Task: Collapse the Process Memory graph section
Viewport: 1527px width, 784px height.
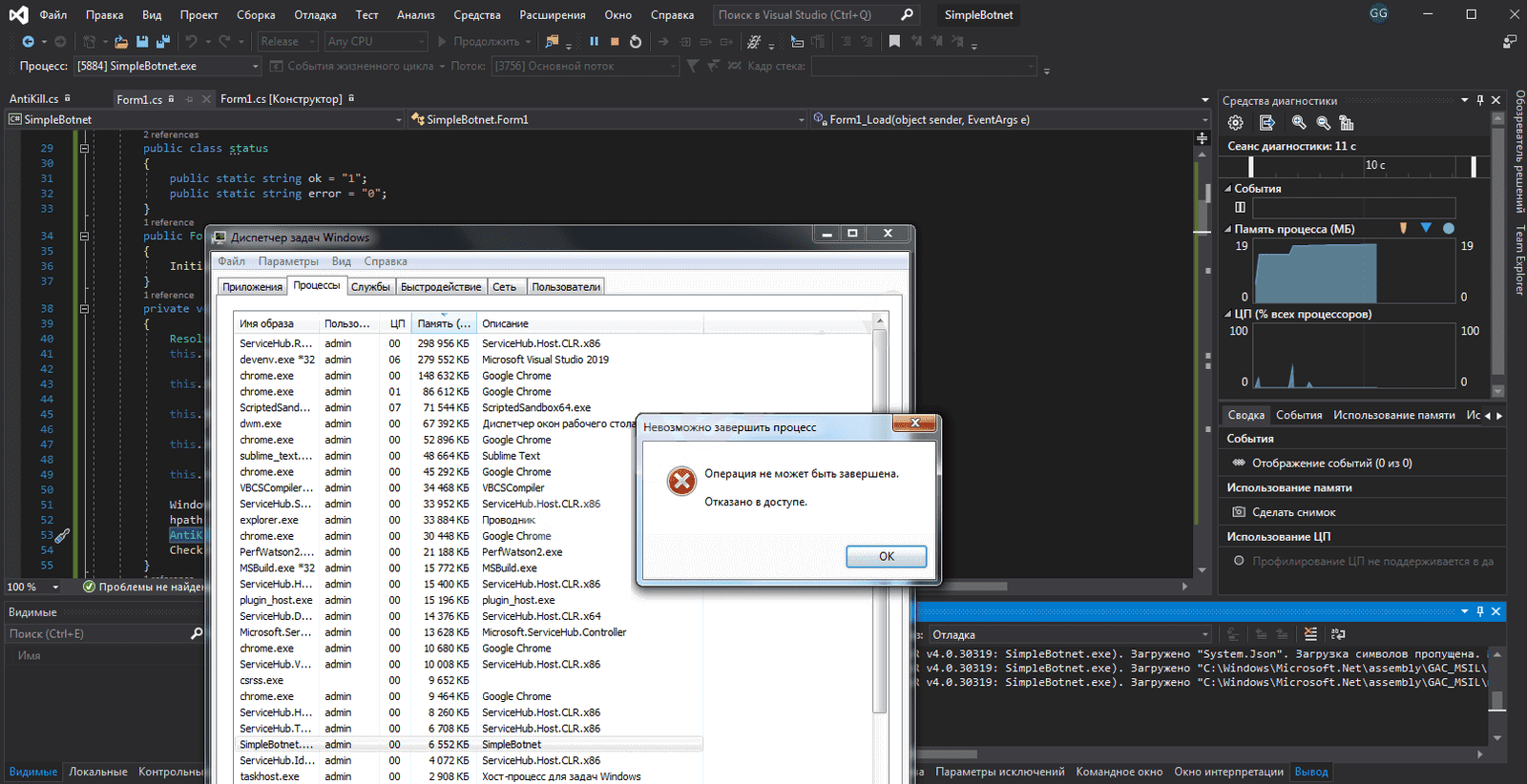Action: [1228, 230]
